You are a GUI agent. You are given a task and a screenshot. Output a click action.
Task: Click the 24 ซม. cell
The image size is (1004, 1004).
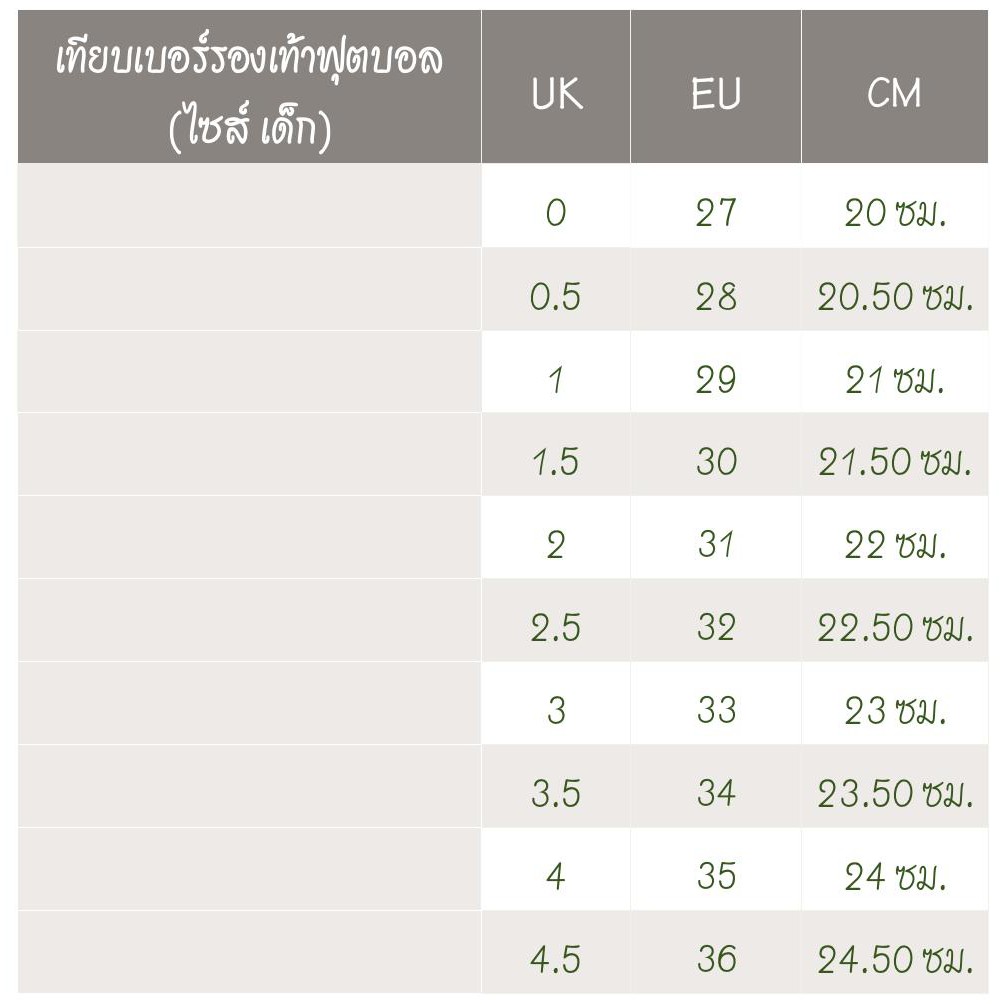point(894,877)
